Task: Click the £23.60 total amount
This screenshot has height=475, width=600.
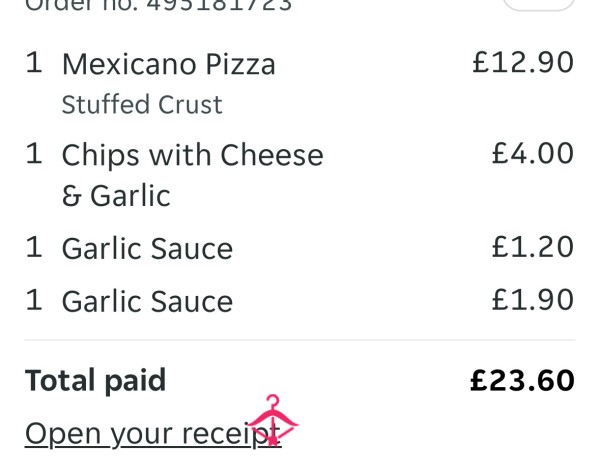Action: [x=522, y=380]
